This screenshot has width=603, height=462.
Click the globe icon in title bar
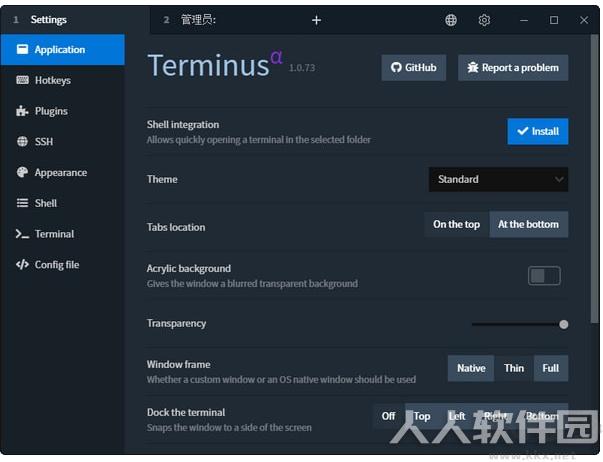pyautogui.click(x=451, y=20)
